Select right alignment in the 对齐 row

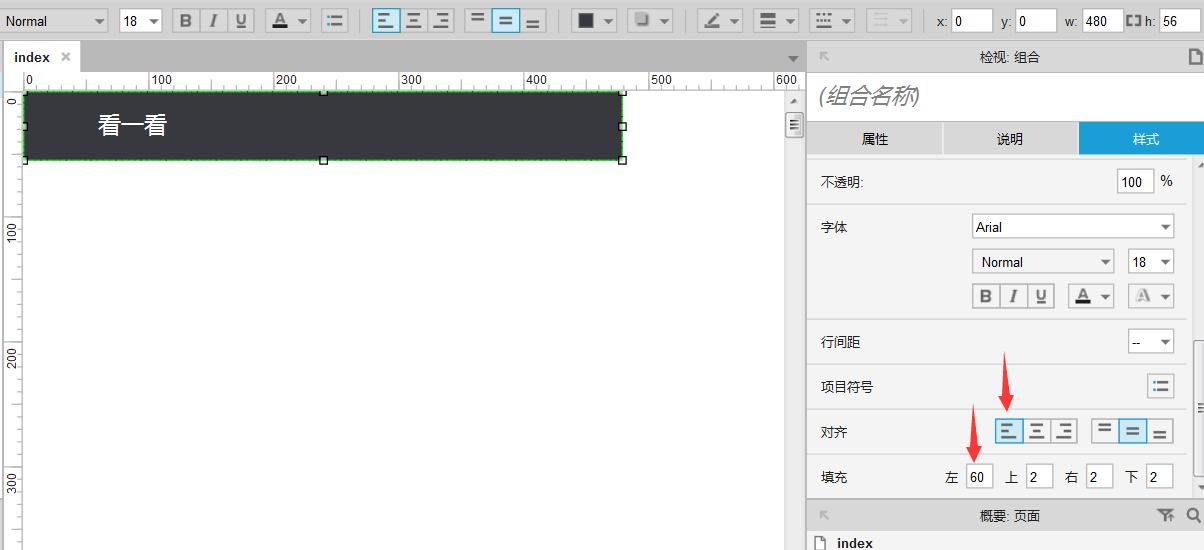point(1064,431)
